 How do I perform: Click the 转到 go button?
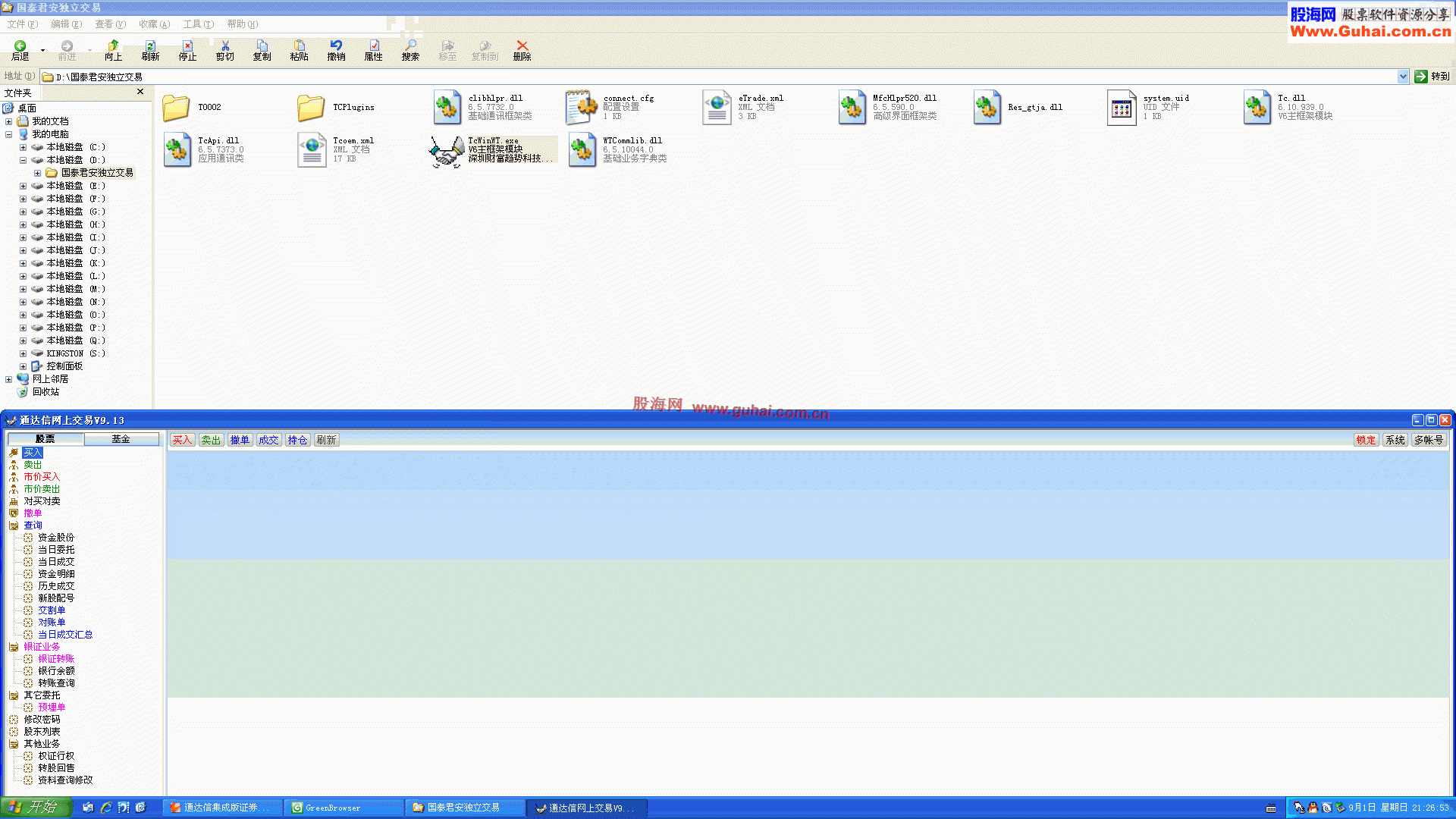tap(1432, 77)
